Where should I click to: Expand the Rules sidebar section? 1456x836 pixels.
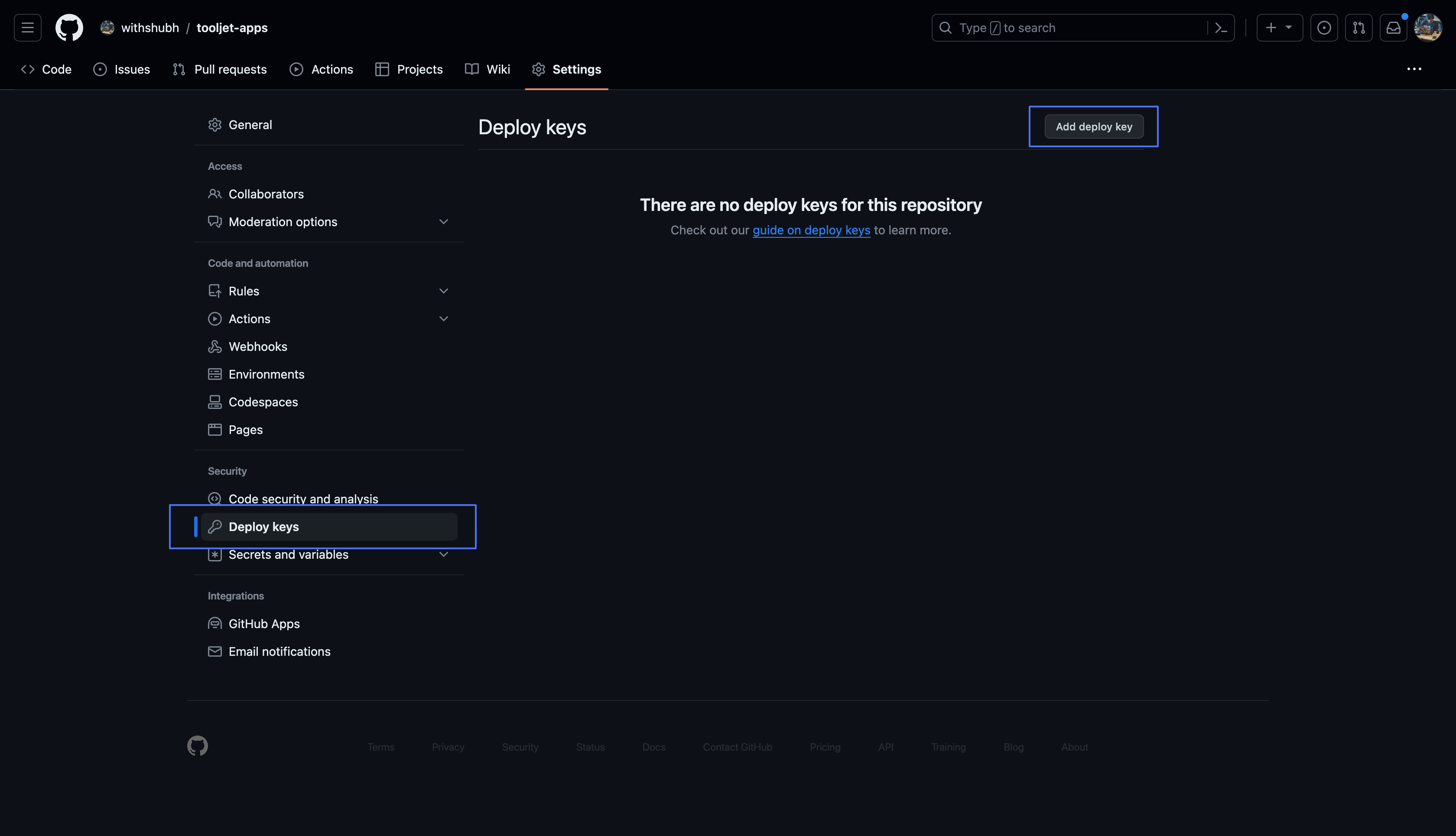click(x=443, y=291)
